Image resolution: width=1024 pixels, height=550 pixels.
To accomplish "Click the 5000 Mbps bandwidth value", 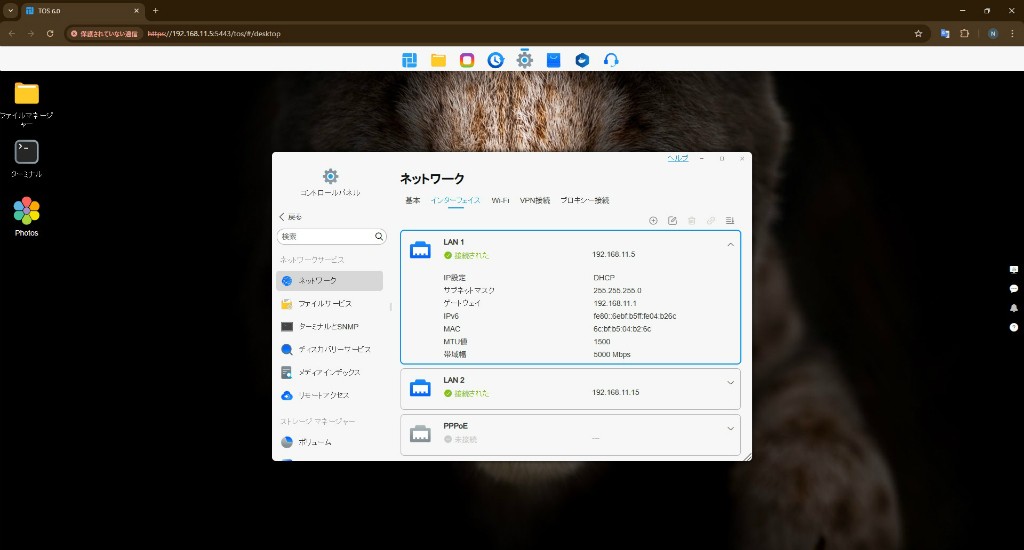I will tap(612, 355).
